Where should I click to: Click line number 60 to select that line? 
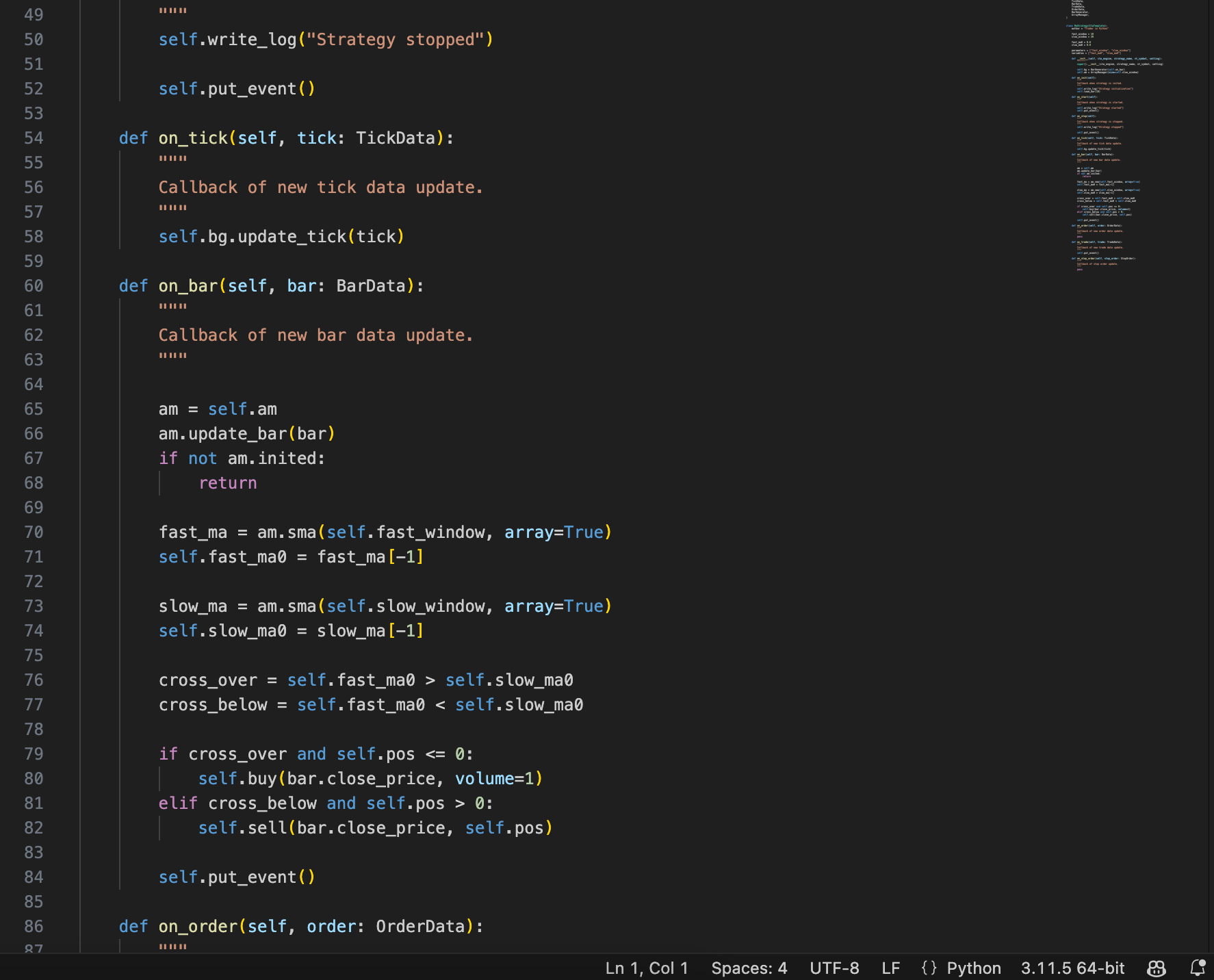pyautogui.click(x=33, y=285)
